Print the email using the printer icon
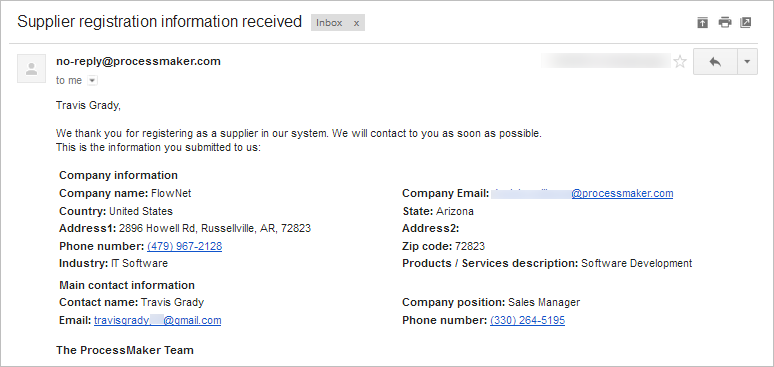Viewport: 774px width, 367px height. pos(725,22)
